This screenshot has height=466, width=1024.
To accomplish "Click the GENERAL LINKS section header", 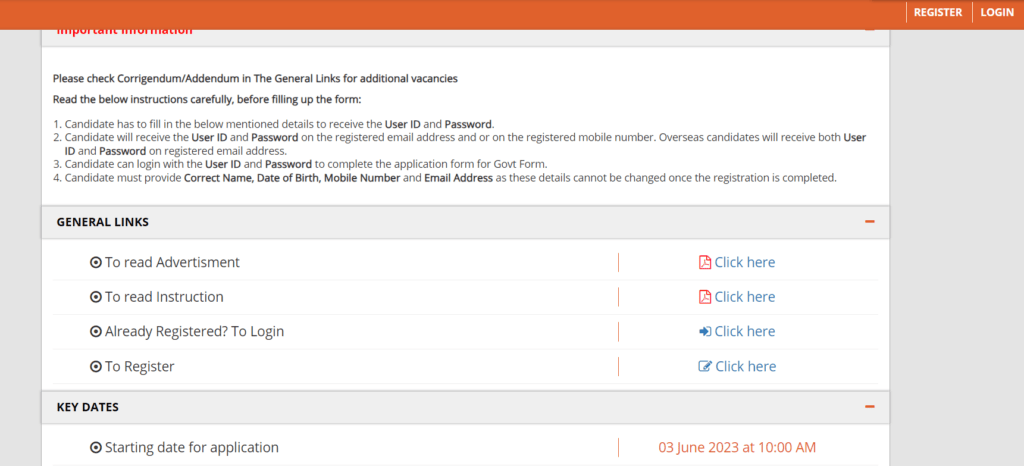I will (x=466, y=222).
